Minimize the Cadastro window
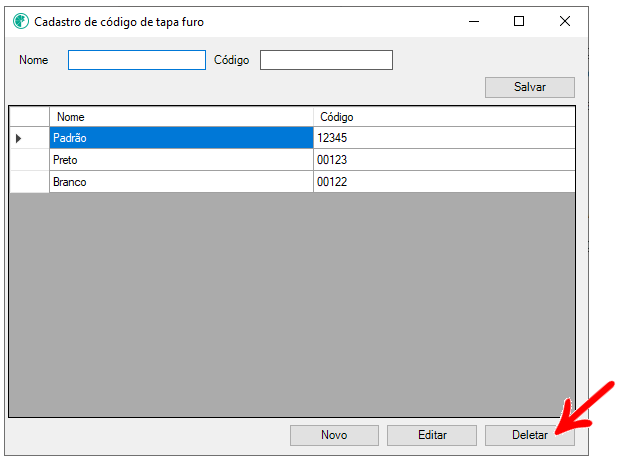This screenshot has width=627, height=460. [x=474, y=21]
